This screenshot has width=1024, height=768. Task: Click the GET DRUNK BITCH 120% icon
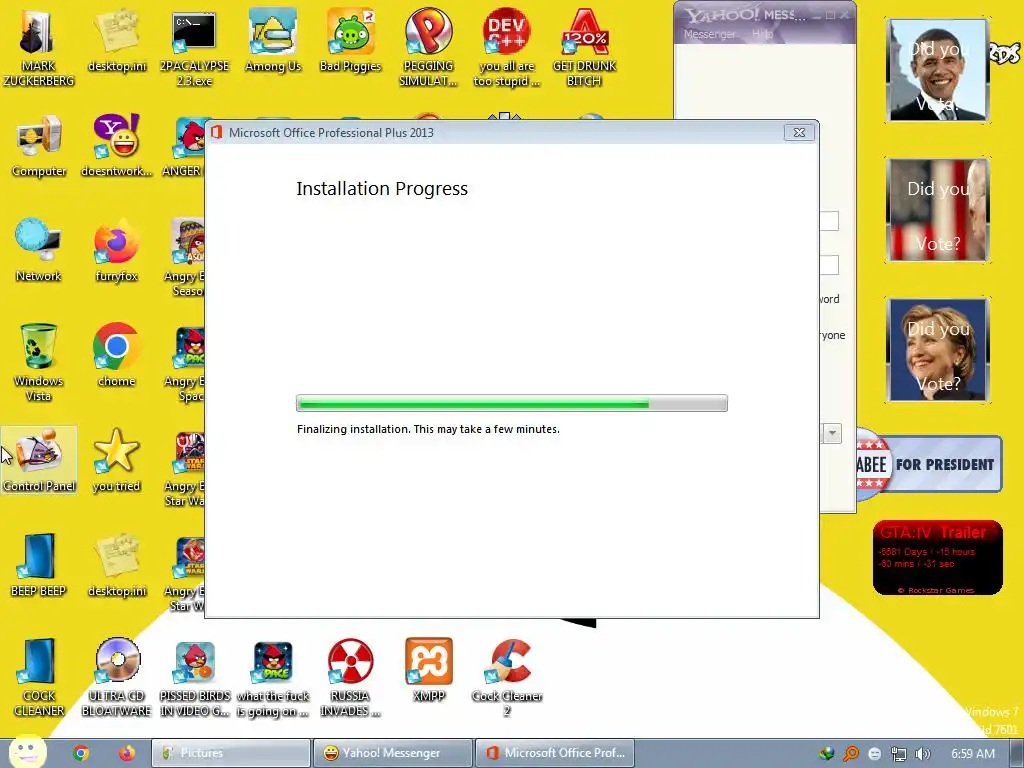[x=584, y=47]
